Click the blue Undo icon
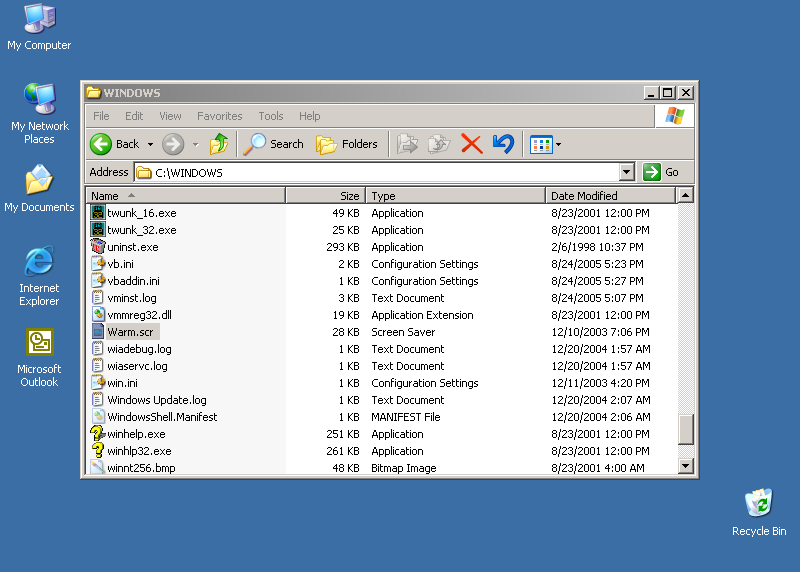 [504, 144]
